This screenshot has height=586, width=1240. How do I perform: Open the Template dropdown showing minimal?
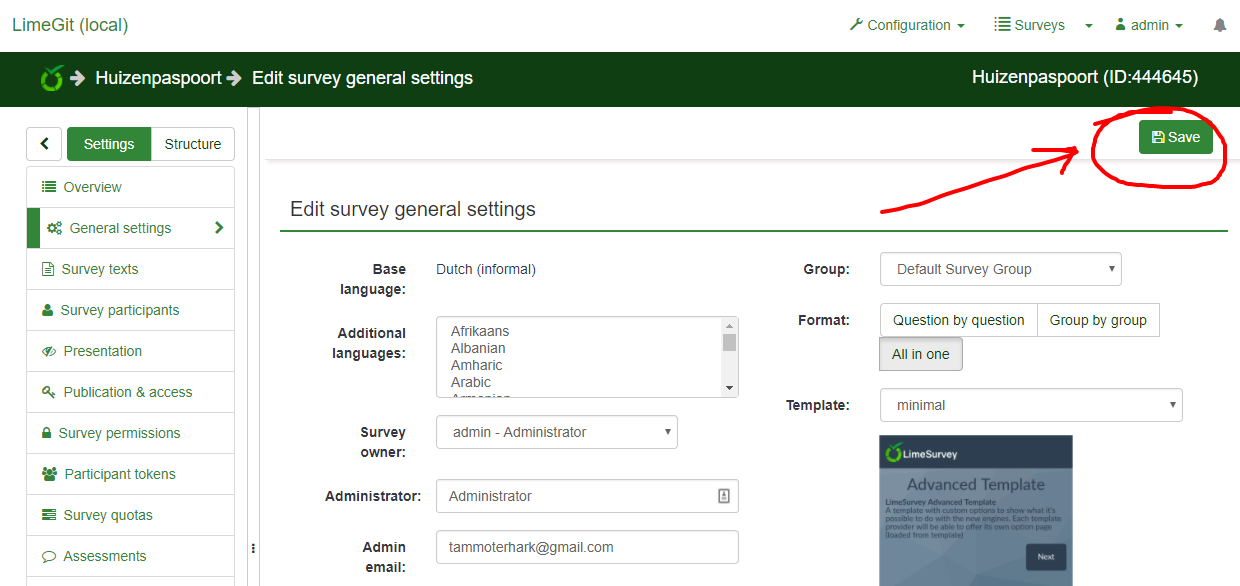[x=1030, y=405]
